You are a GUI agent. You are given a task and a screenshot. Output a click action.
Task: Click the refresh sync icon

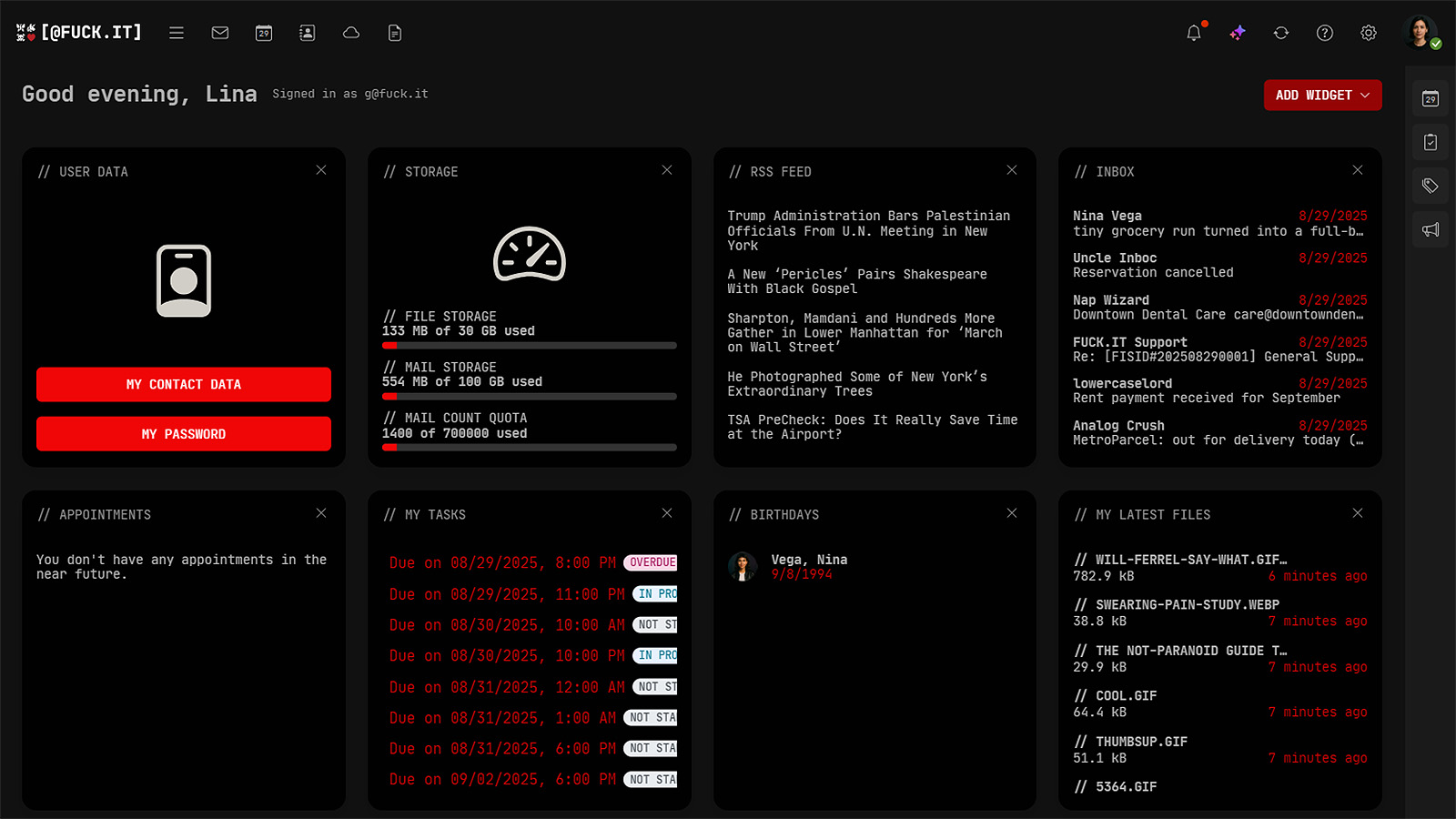[x=1281, y=33]
